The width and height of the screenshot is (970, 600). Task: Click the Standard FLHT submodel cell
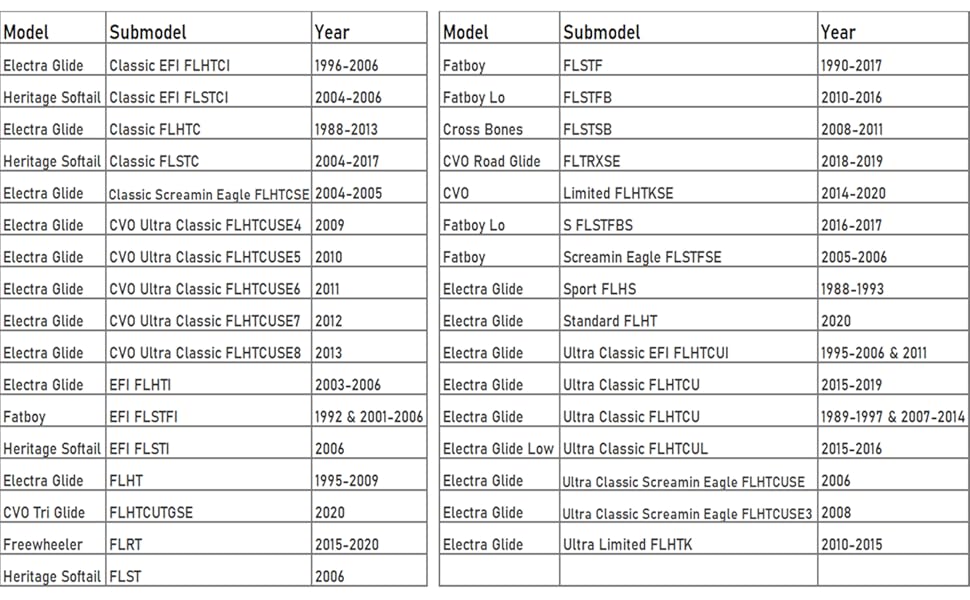click(610, 322)
